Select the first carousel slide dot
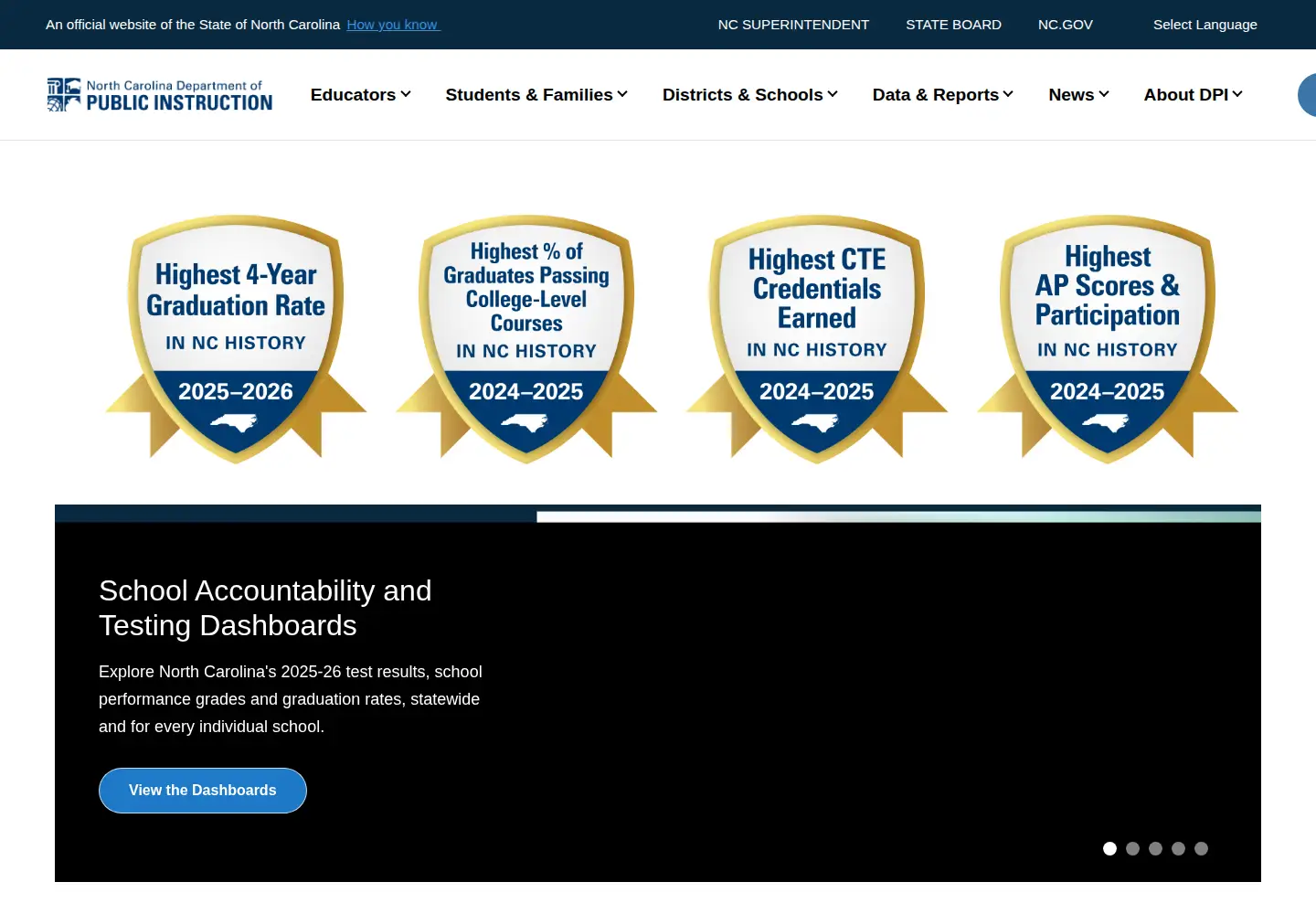This screenshot has height=914, width=1316. pyautogui.click(x=1109, y=849)
